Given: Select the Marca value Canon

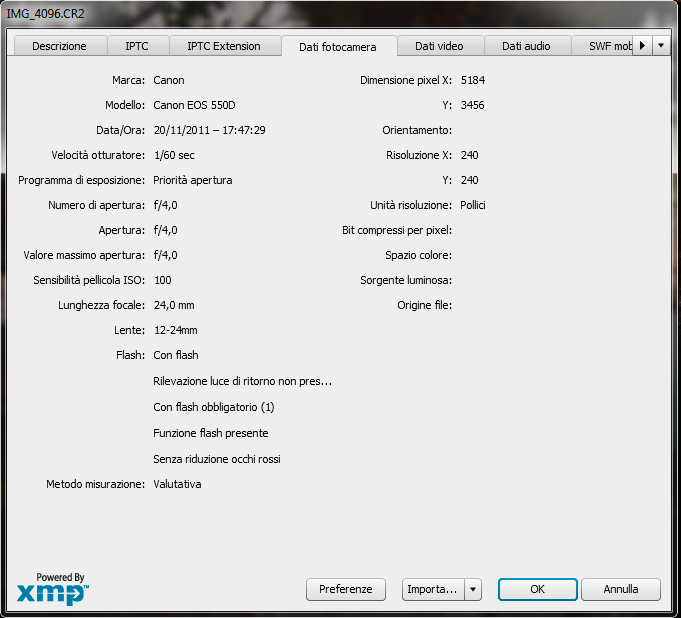Looking at the screenshot, I should click(x=169, y=80).
